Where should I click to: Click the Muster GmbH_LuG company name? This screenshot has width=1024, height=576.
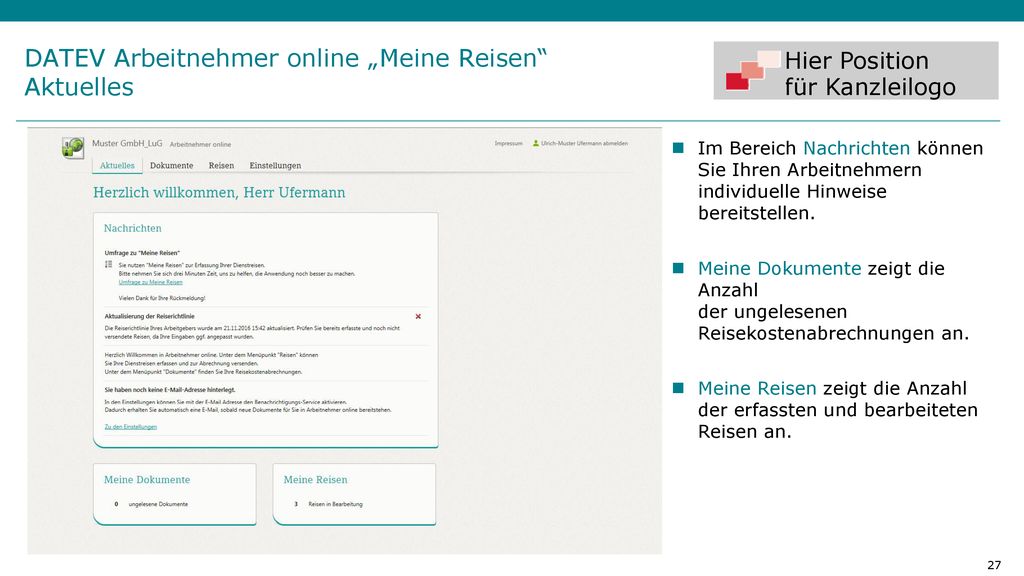[x=127, y=143]
